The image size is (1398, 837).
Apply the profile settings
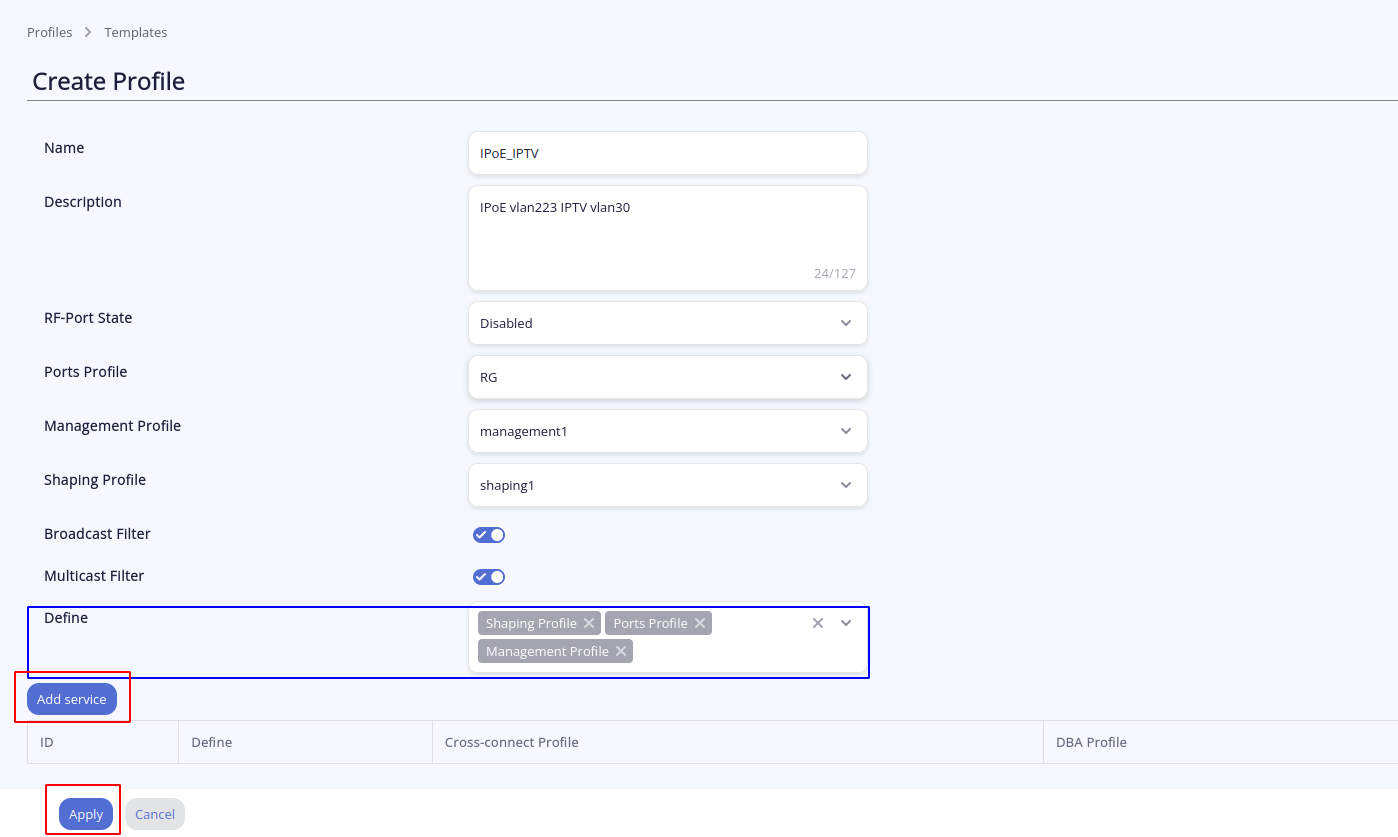point(86,814)
